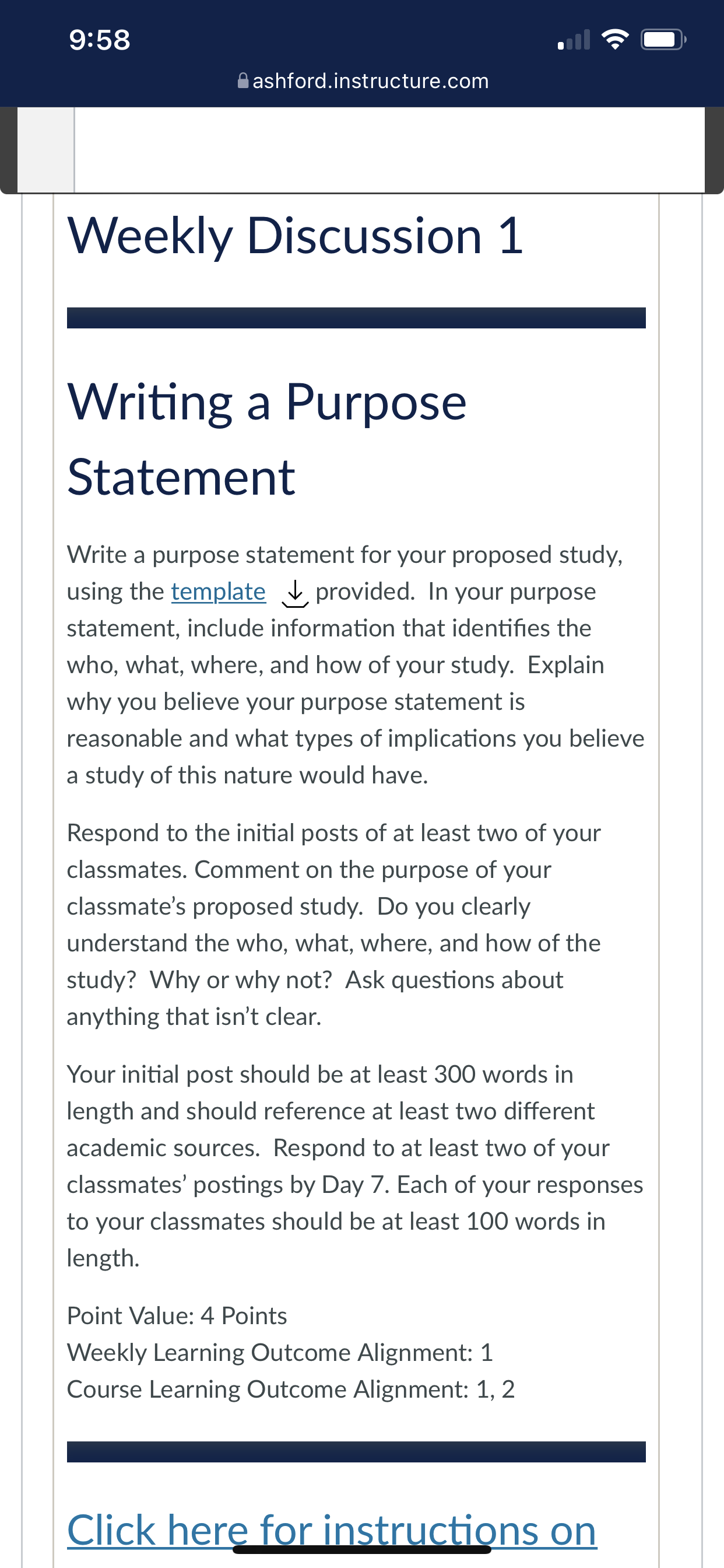Image resolution: width=724 pixels, height=1568 pixels.
Task: Open the template link
Action: [x=219, y=591]
